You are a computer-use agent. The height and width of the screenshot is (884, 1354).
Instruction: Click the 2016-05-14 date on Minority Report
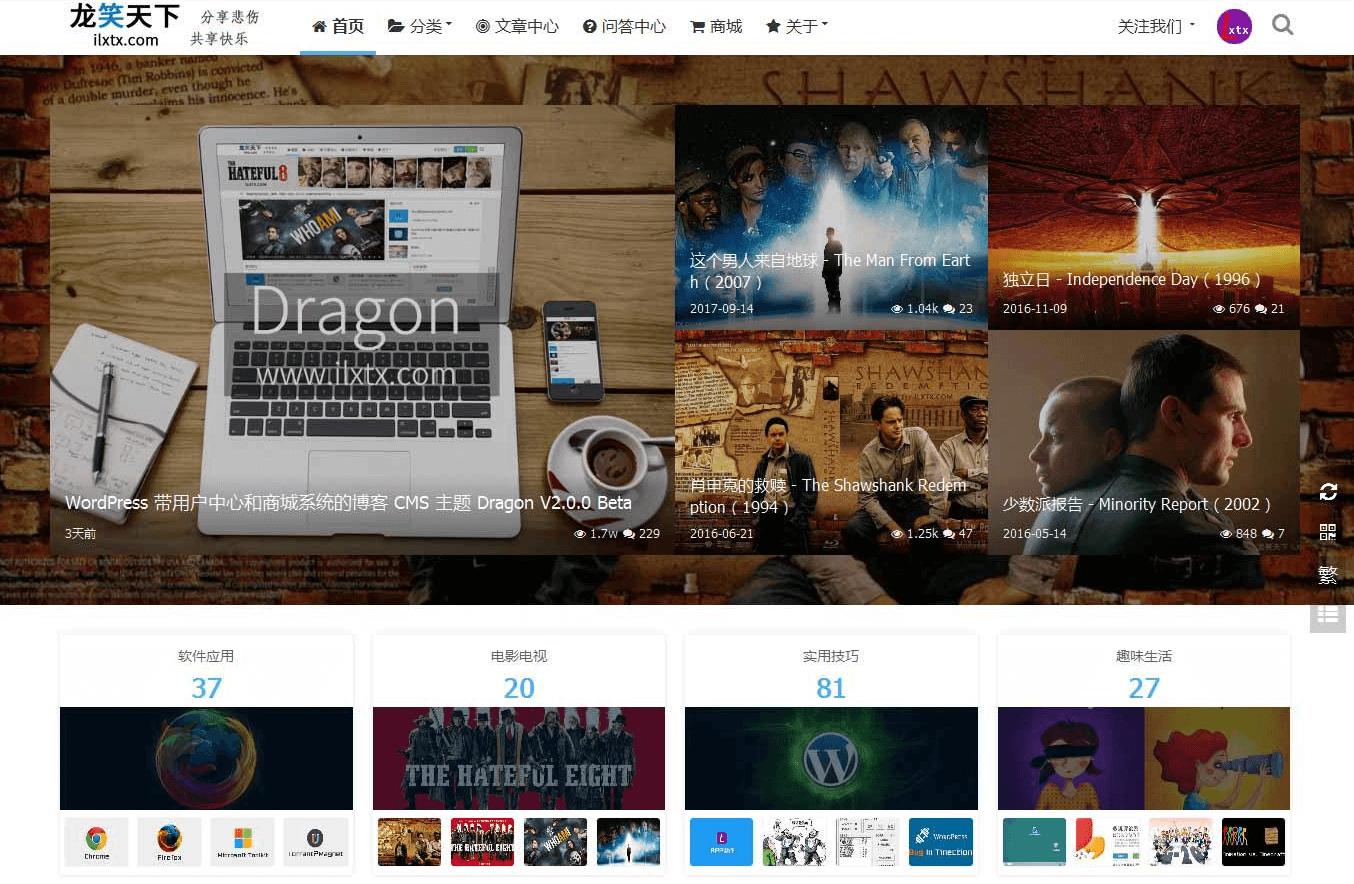[x=1035, y=534]
